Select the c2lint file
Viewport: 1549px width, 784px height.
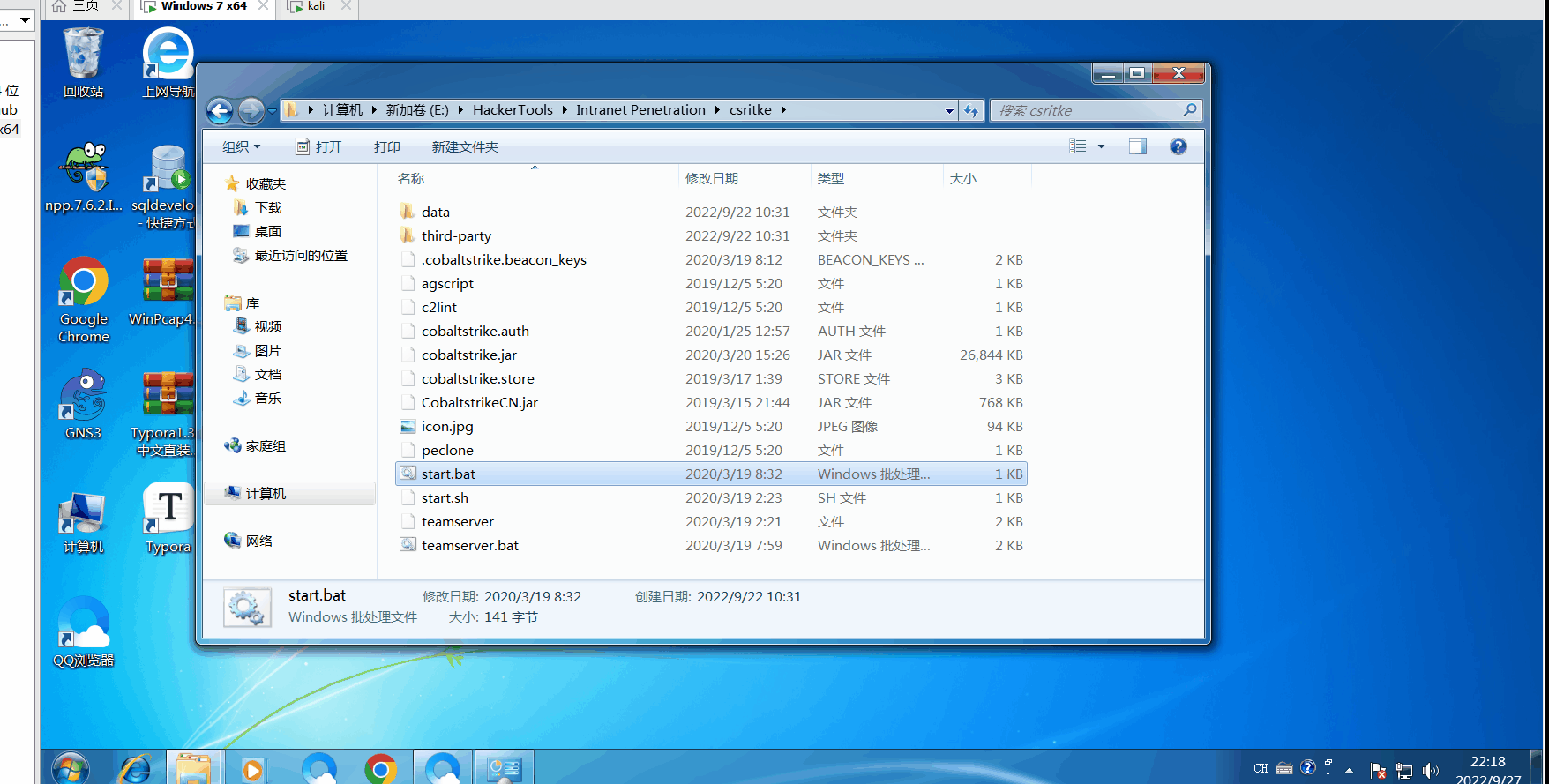(x=711, y=307)
